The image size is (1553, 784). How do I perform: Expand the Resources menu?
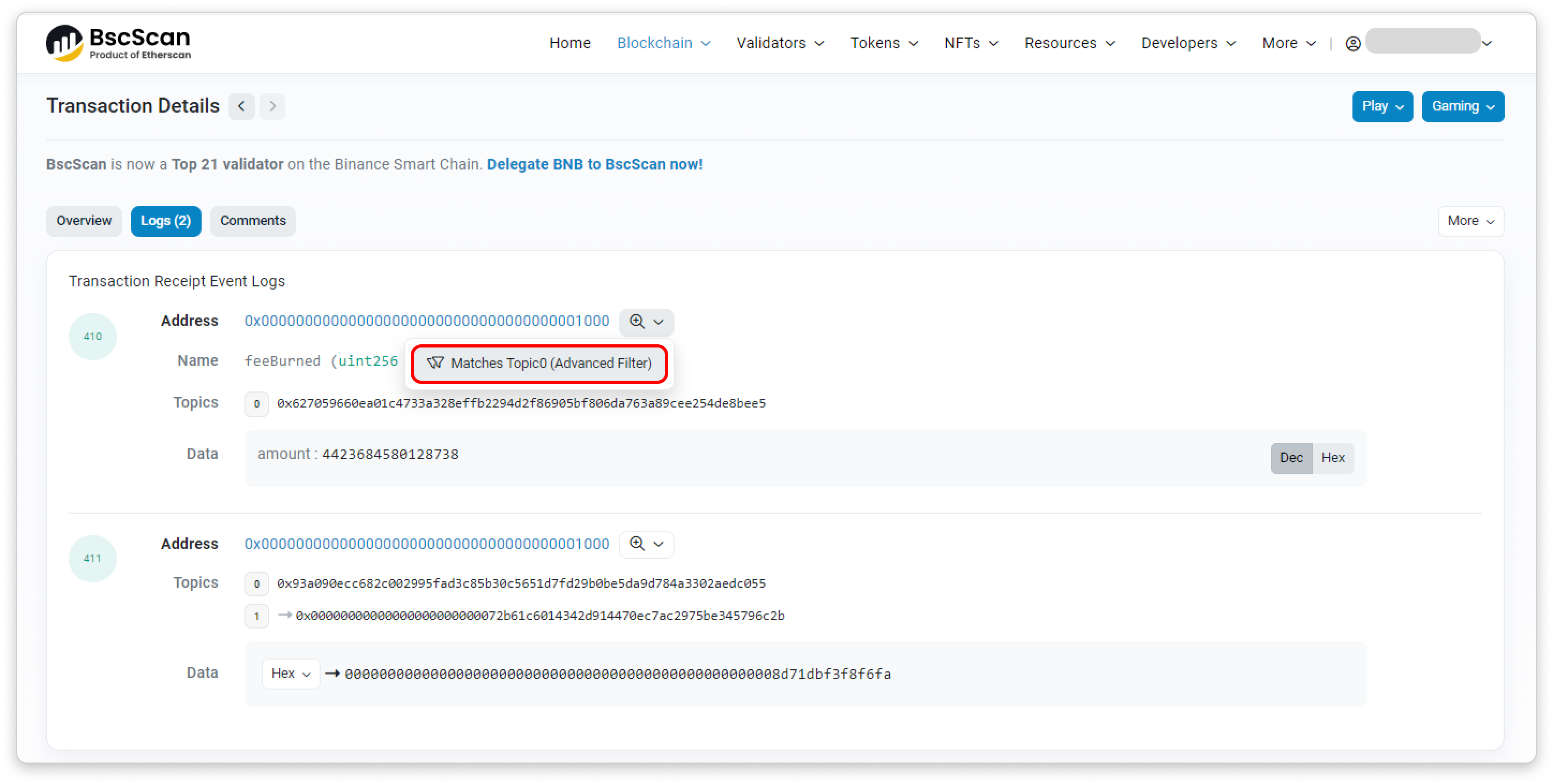(1069, 43)
